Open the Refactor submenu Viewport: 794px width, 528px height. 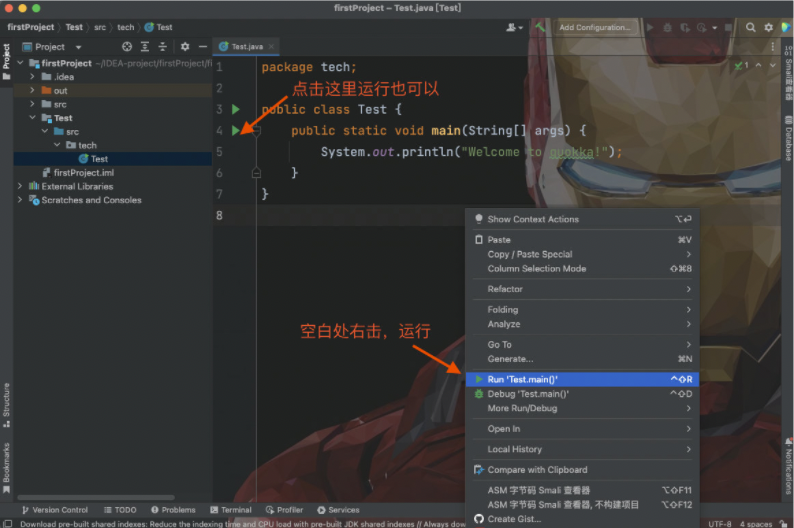pyautogui.click(x=582, y=289)
